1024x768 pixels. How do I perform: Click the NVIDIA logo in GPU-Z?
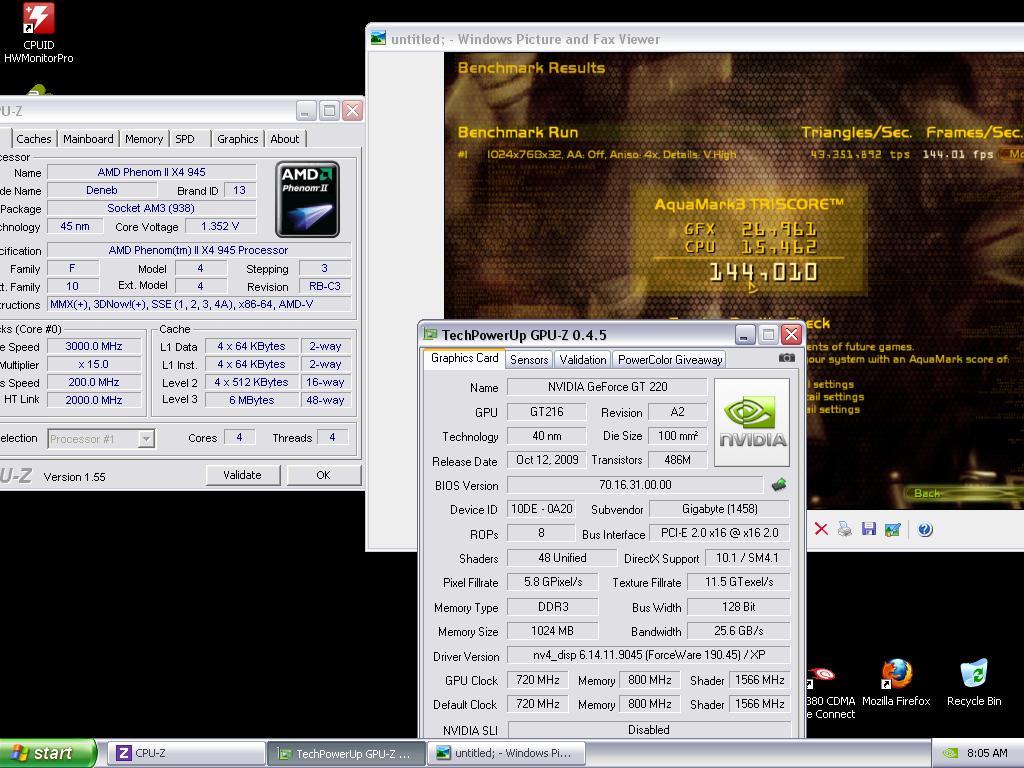click(752, 423)
